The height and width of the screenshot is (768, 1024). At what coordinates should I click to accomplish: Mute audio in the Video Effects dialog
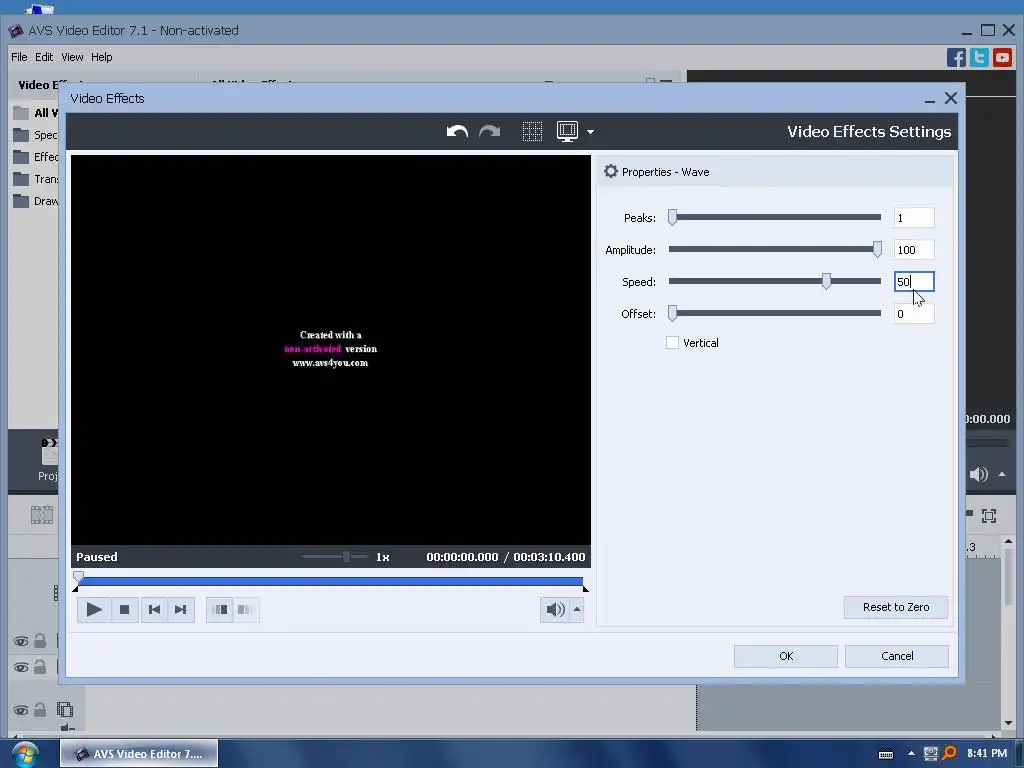point(555,610)
